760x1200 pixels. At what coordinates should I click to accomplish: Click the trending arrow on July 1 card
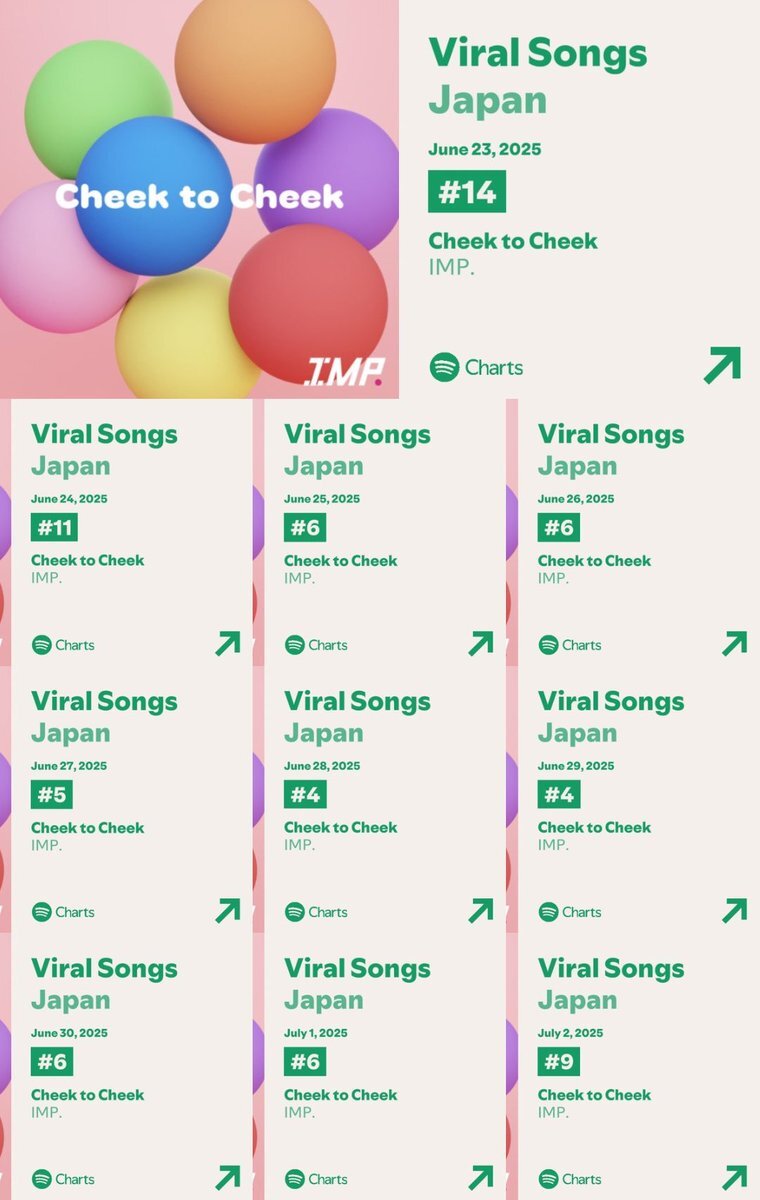click(481, 1178)
